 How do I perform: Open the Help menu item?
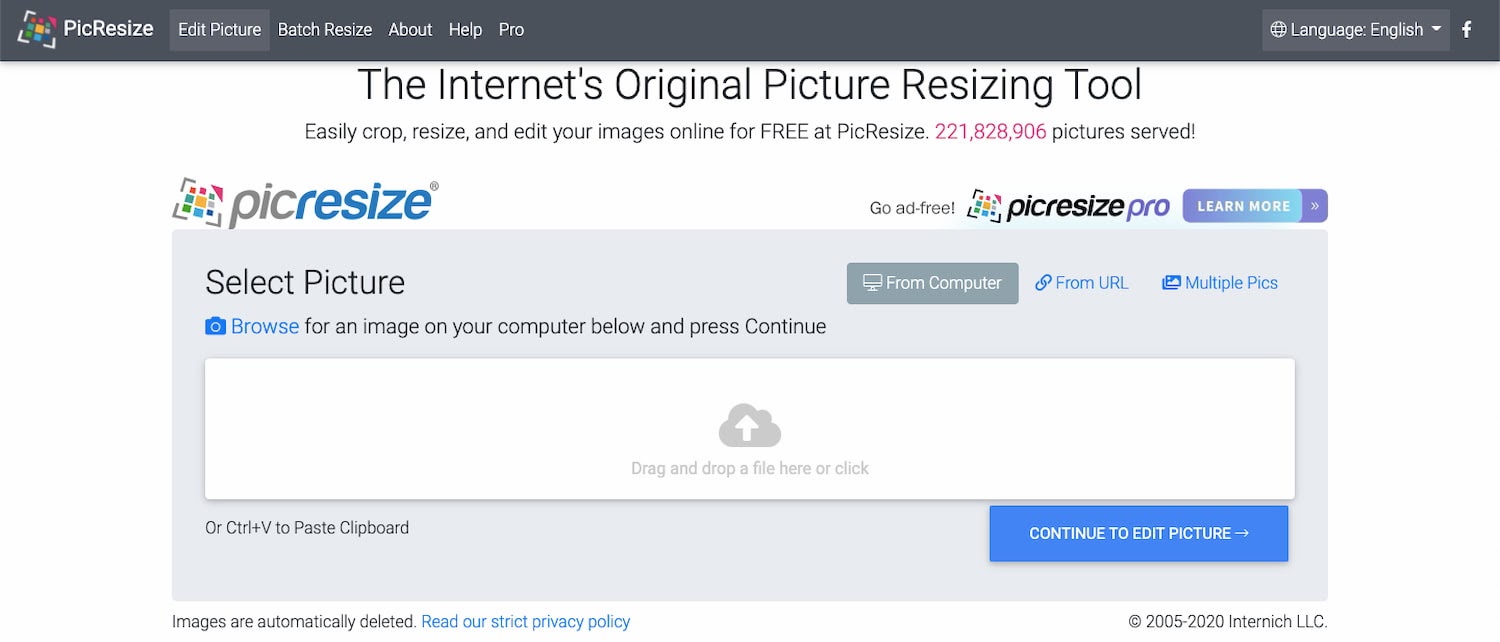[x=465, y=30]
